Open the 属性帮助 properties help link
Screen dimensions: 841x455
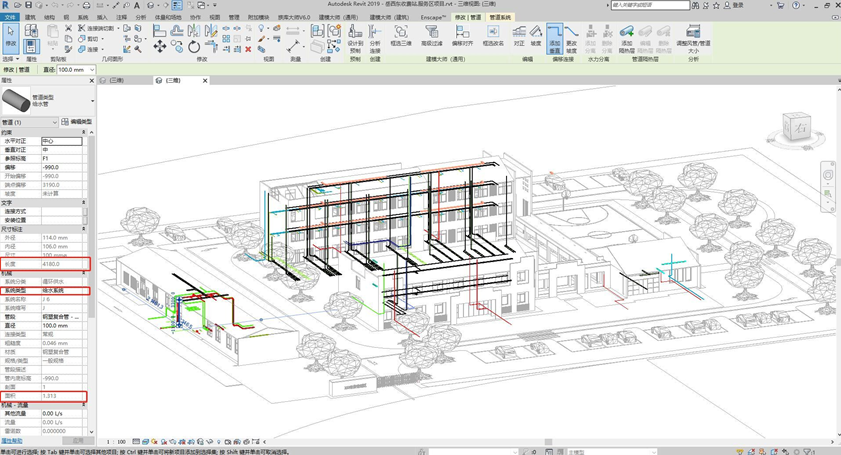click(12, 440)
